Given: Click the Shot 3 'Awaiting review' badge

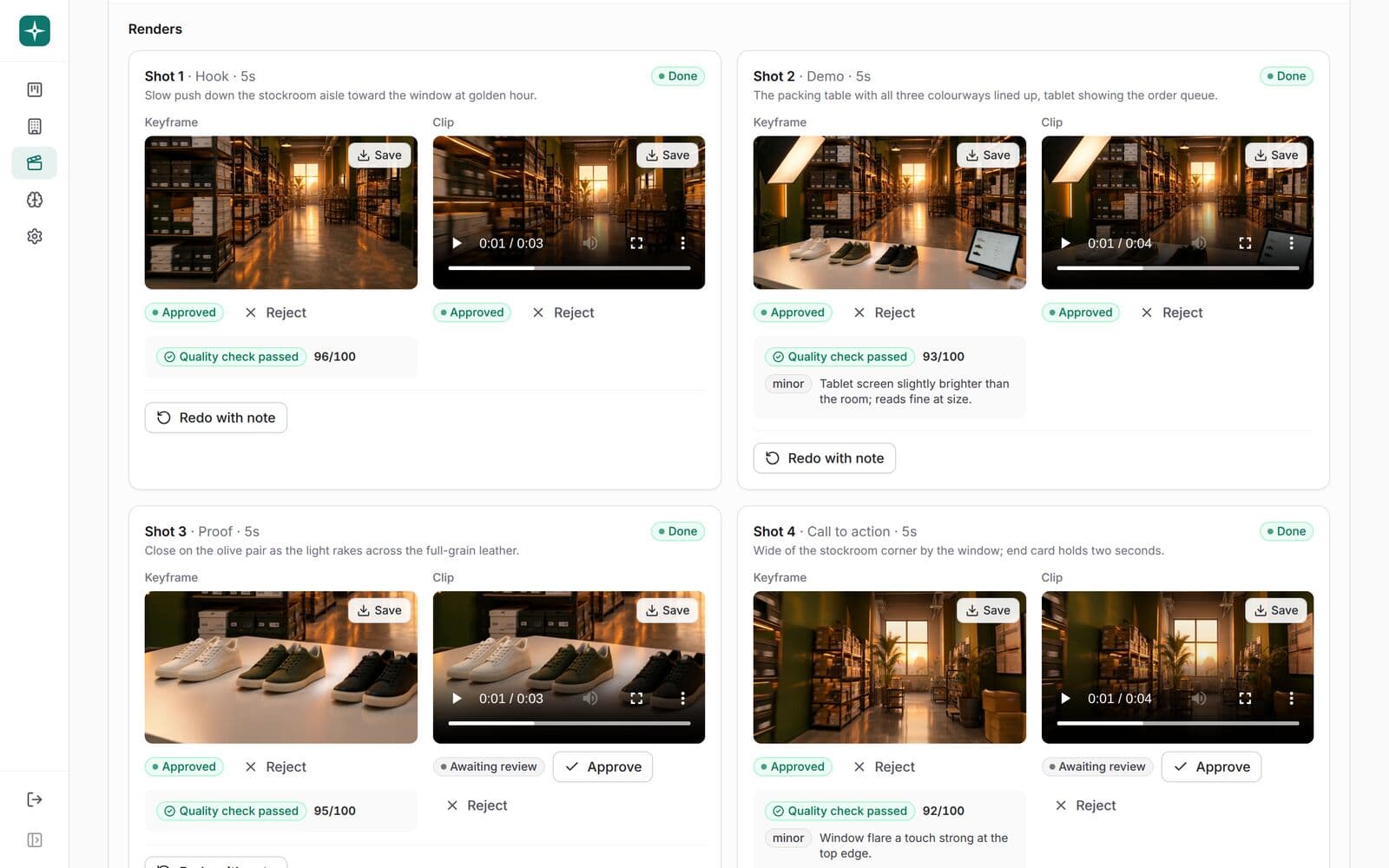Looking at the screenshot, I should coord(488,766).
